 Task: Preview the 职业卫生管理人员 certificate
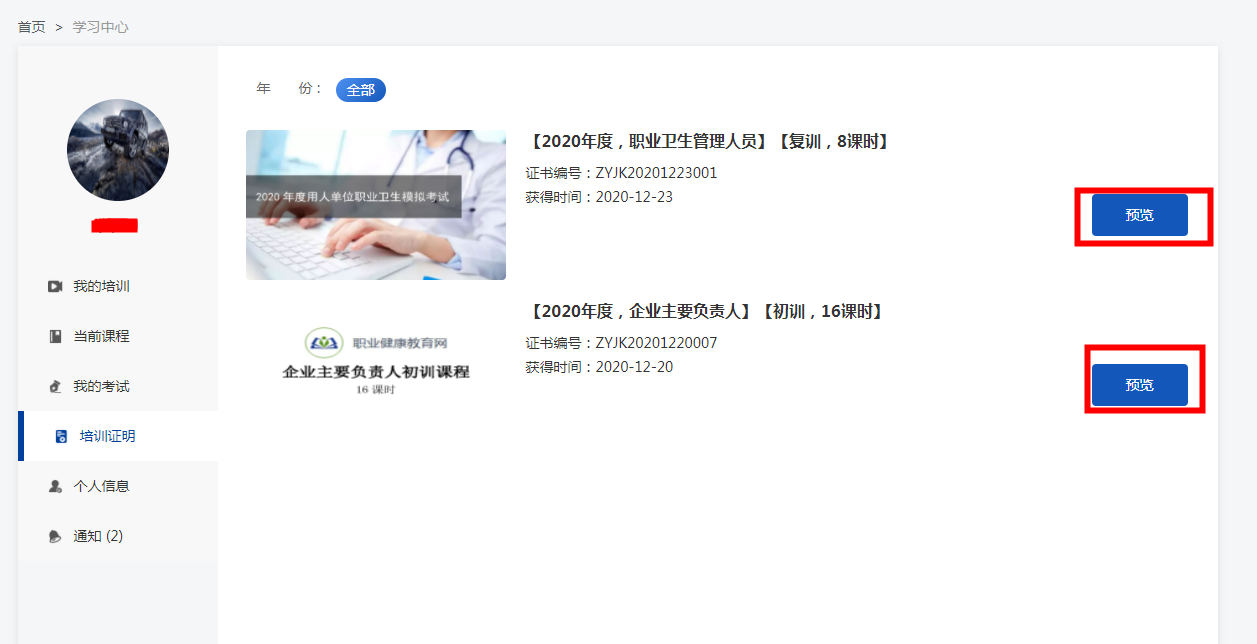[x=1139, y=215]
